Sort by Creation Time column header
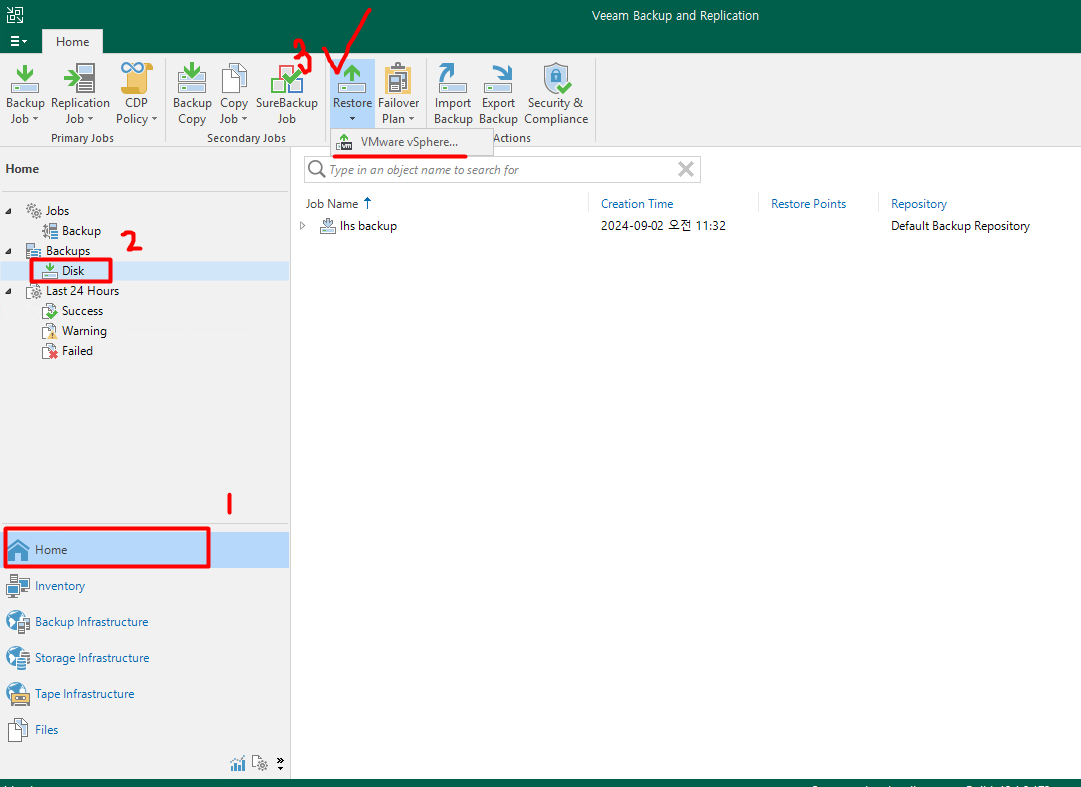 637,203
